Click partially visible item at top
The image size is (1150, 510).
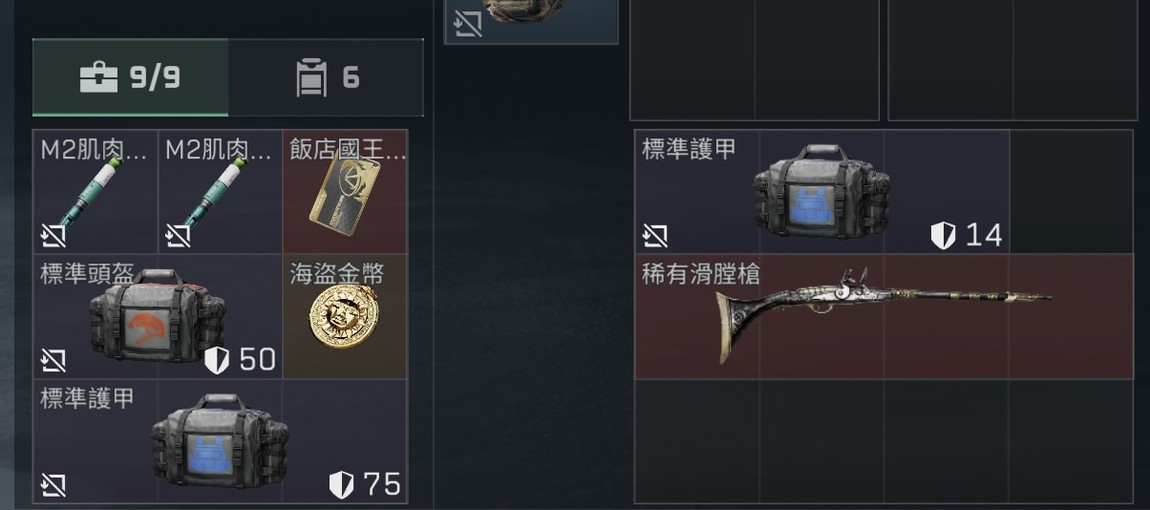pyautogui.click(x=531, y=21)
